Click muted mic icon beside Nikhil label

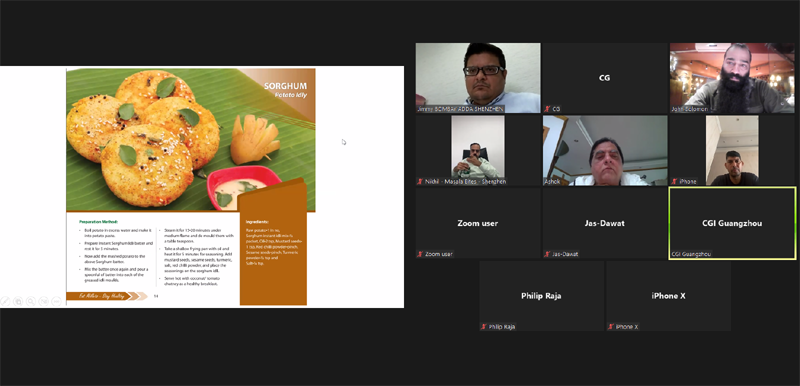point(420,182)
